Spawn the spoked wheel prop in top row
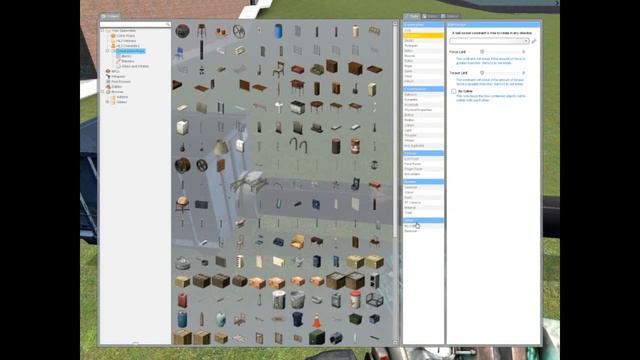Image resolution: width=640 pixels, height=360 pixels. point(240,31)
